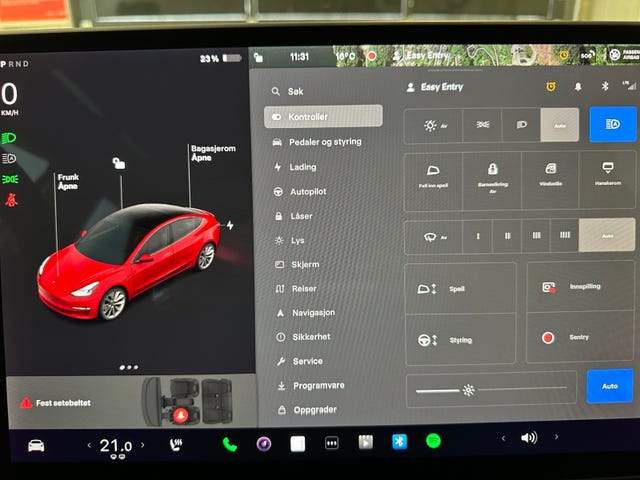Open the Skjerm menu
The image size is (640, 480).
tap(297, 264)
